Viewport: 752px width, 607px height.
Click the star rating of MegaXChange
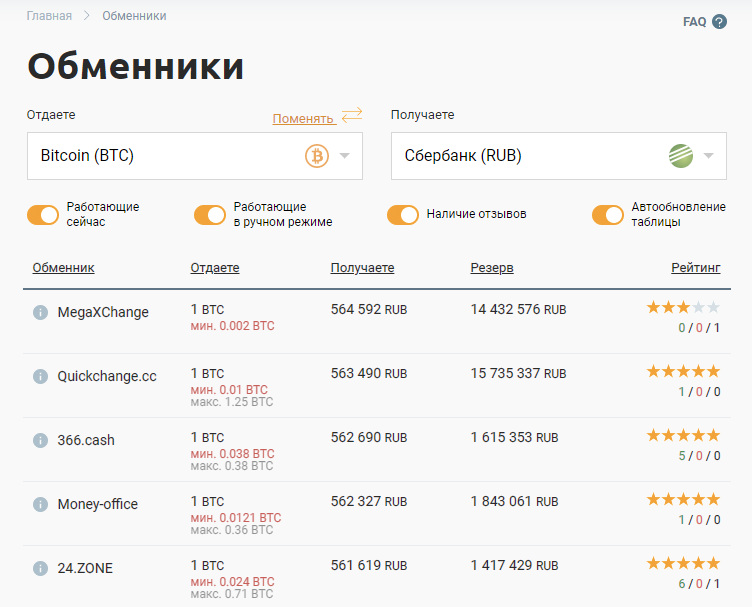[x=683, y=307]
